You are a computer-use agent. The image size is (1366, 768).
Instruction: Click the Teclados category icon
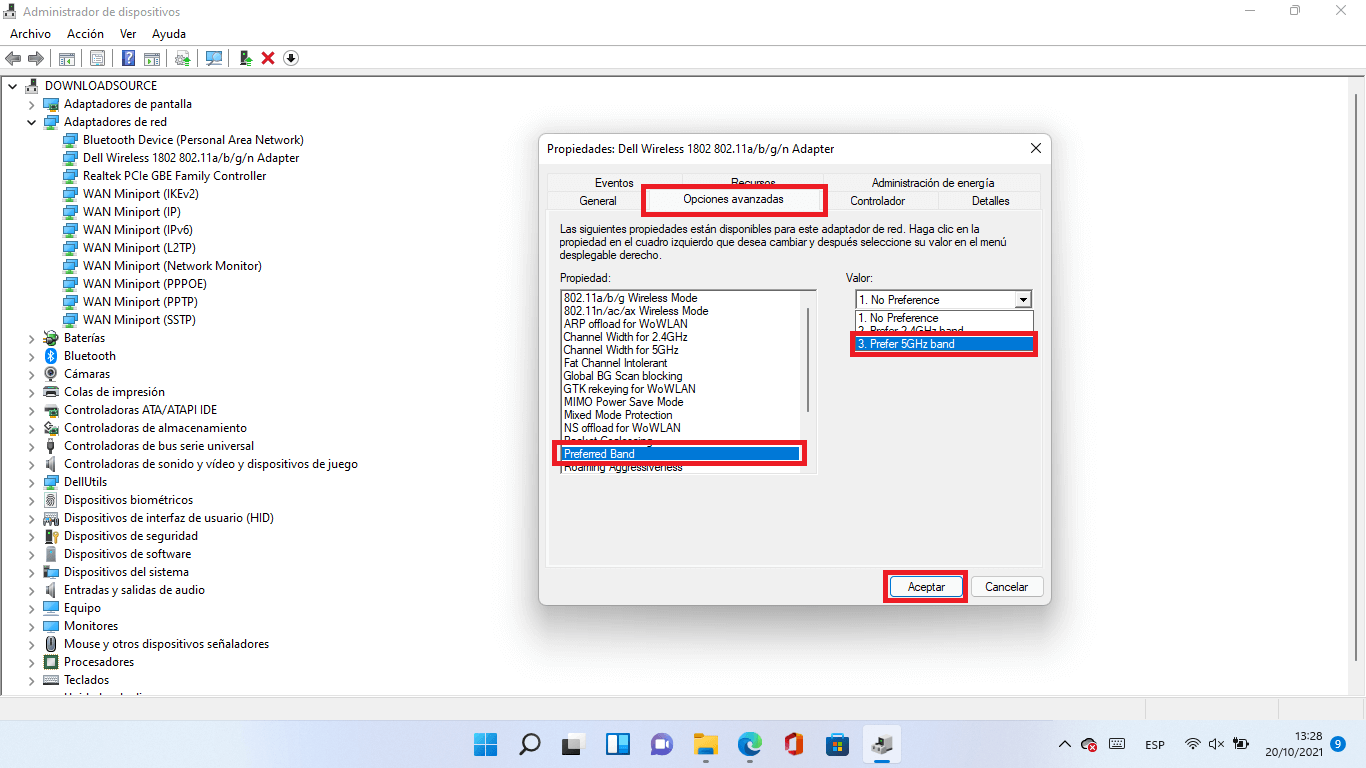point(51,680)
